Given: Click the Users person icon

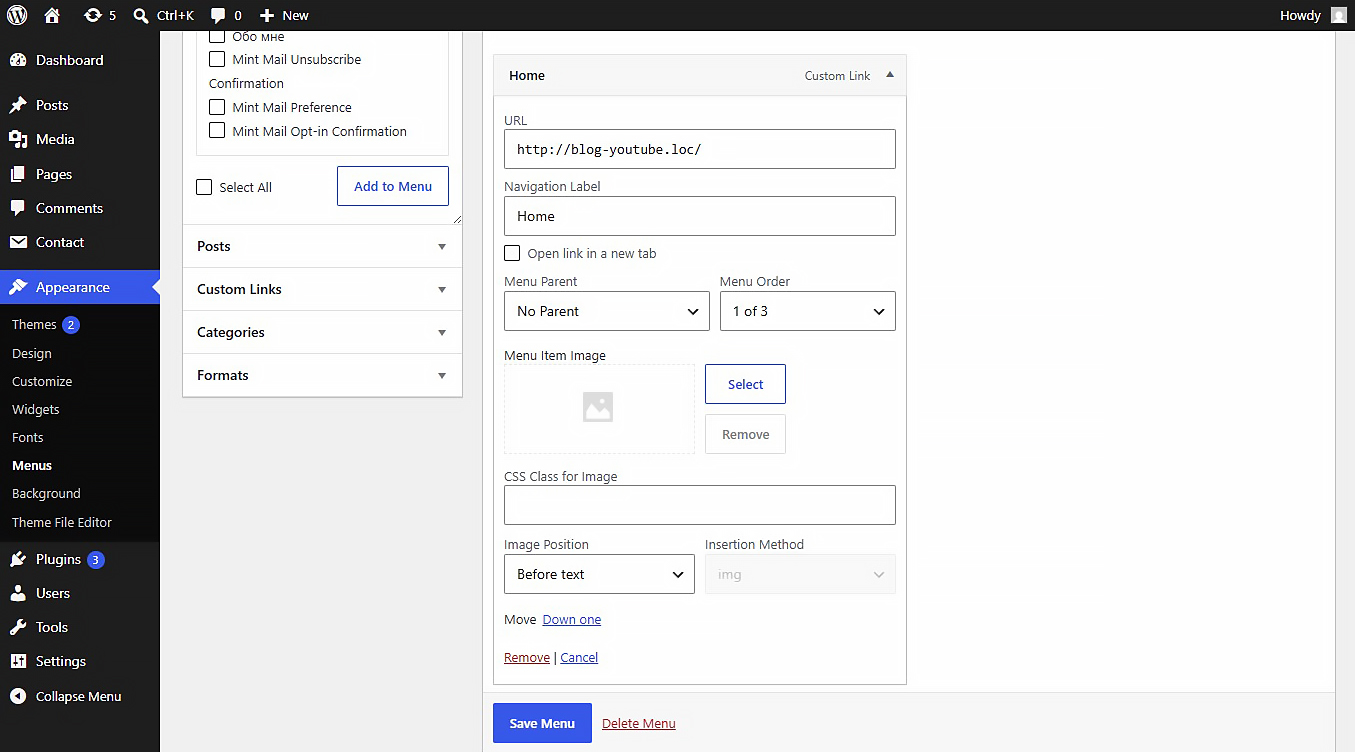Looking at the screenshot, I should pyautogui.click(x=18, y=593).
